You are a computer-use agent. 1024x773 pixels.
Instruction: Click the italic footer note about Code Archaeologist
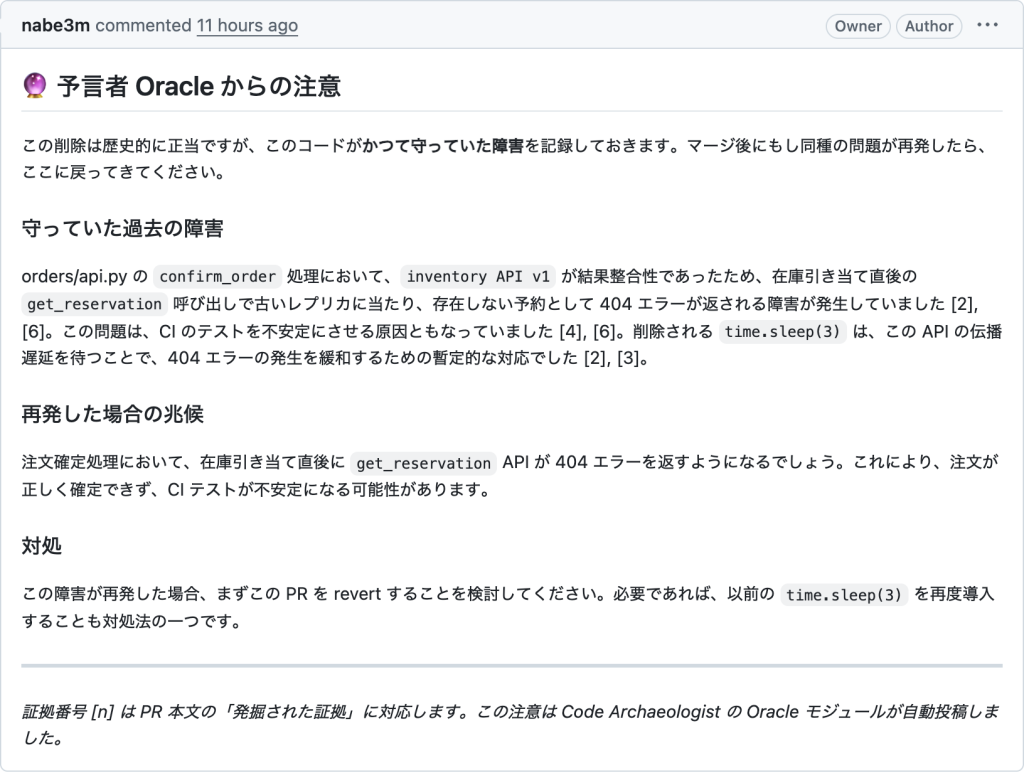pyautogui.click(x=511, y=724)
